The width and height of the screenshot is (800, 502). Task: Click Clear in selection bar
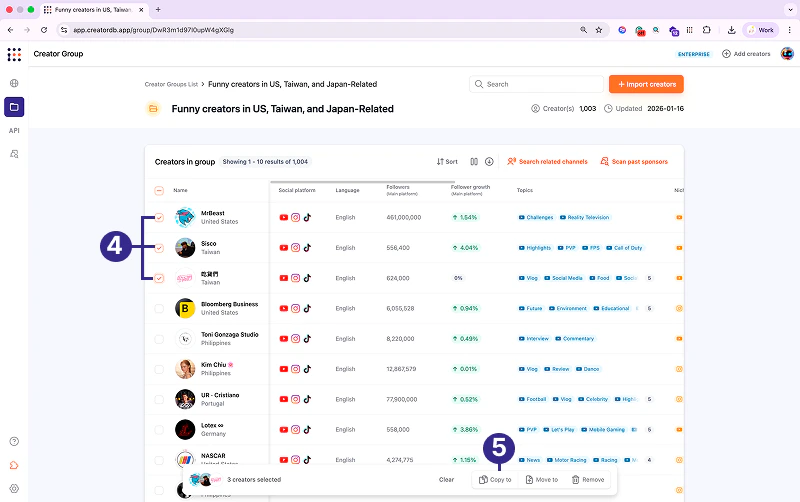pyautogui.click(x=446, y=480)
